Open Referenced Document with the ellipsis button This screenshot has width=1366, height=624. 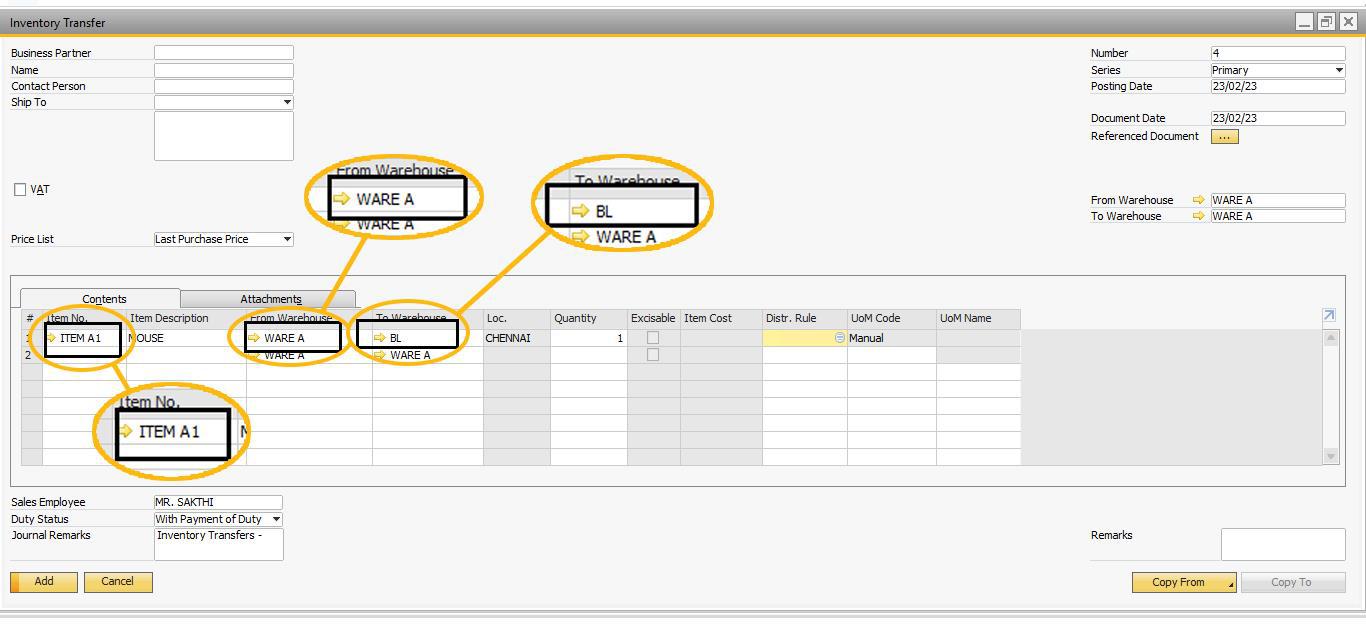[x=1224, y=137]
